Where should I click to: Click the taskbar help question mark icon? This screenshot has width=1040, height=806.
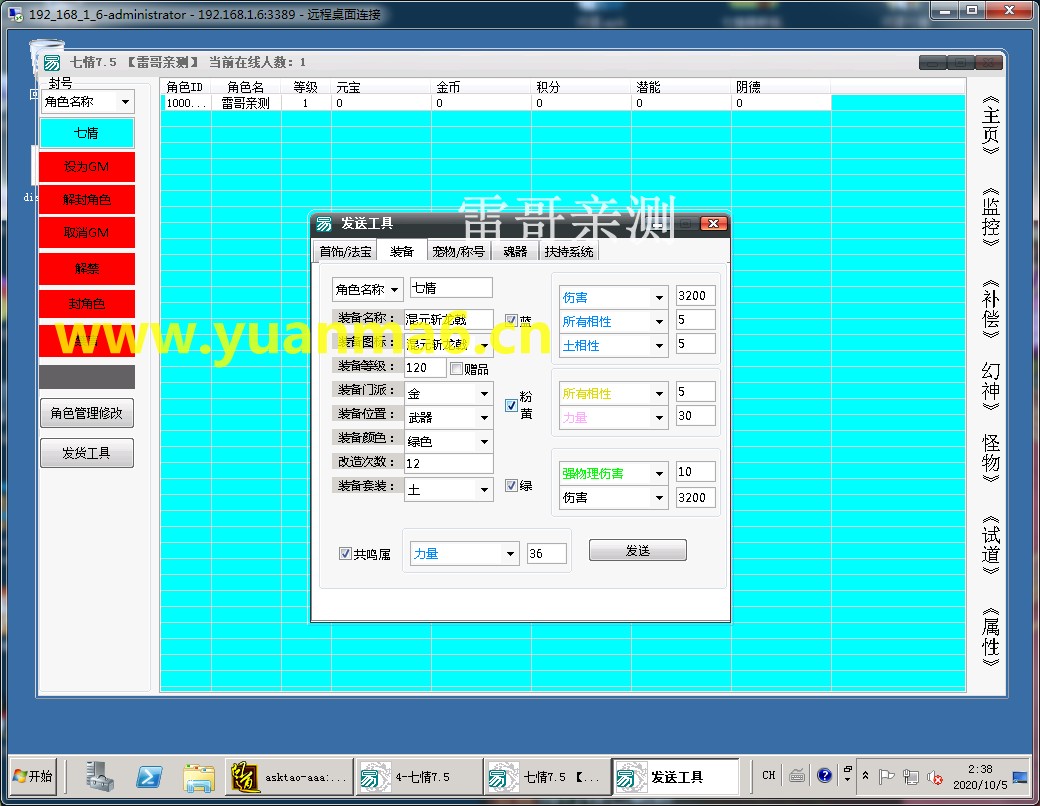point(824,775)
